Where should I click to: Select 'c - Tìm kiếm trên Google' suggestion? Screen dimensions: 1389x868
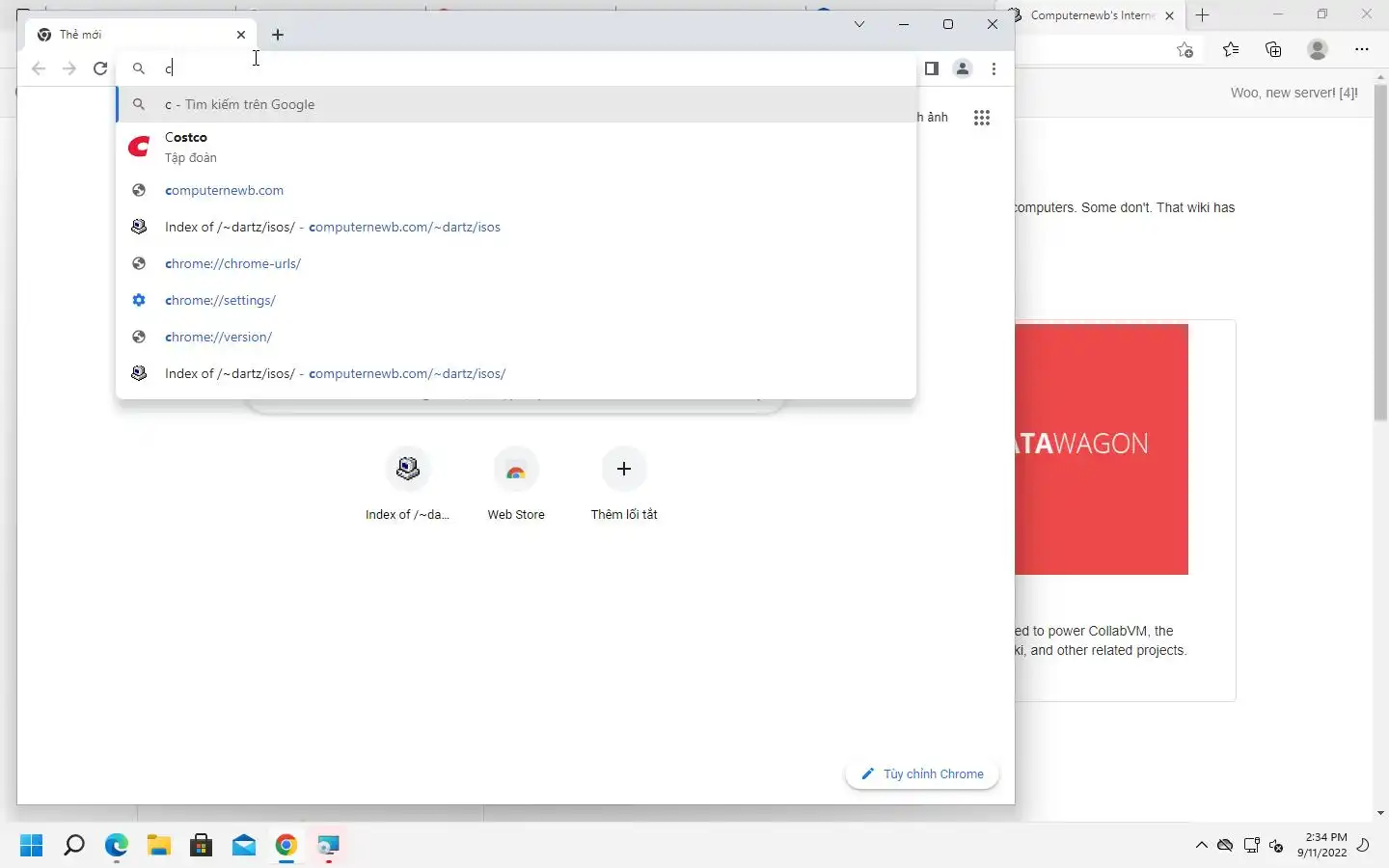[x=516, y=104]
